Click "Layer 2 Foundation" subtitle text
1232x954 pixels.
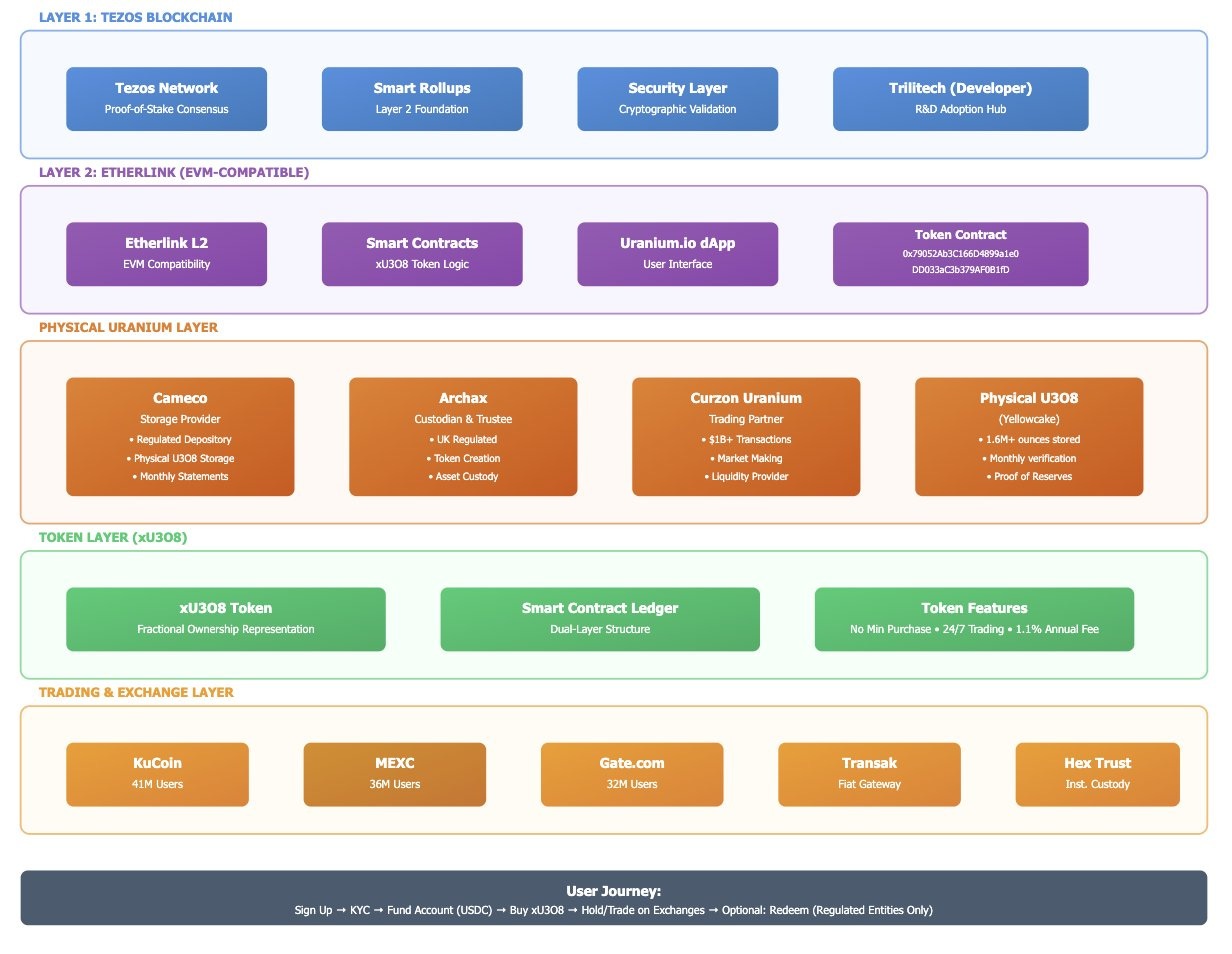tap(422, 109)
